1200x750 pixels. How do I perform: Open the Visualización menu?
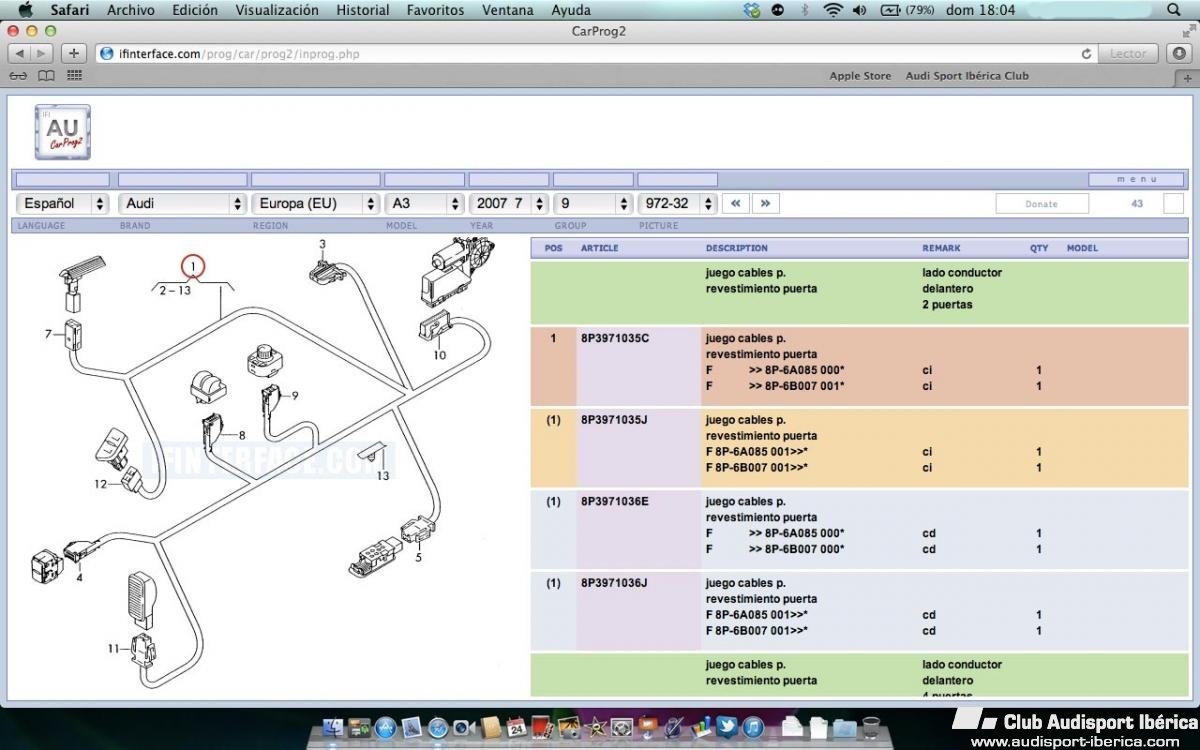(277, 10)
